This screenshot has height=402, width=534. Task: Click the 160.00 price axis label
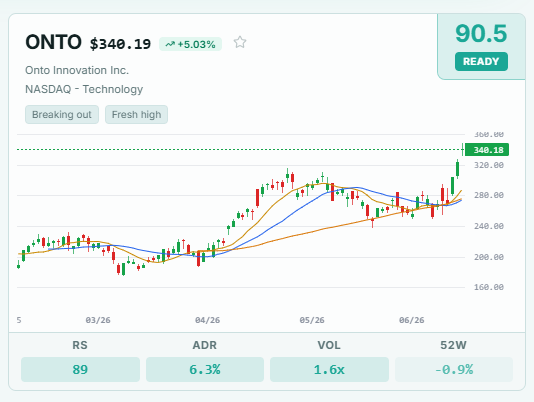pos(489,287)
